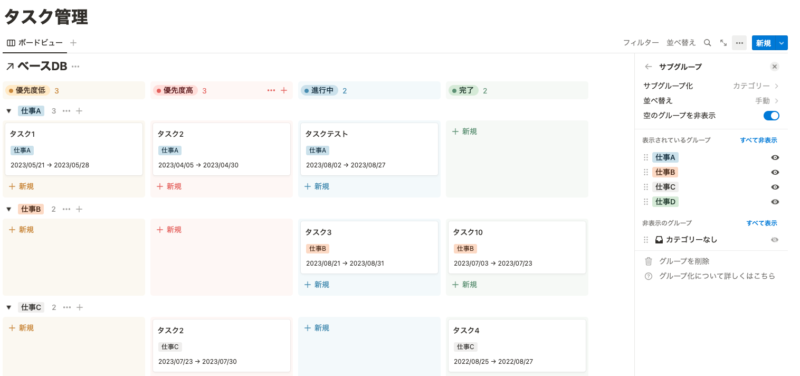Image resolution: width=800 pixels, height=376 pixels.
Task: Click the expand full-page arrows icon
Action: click(x=723, y=43)
